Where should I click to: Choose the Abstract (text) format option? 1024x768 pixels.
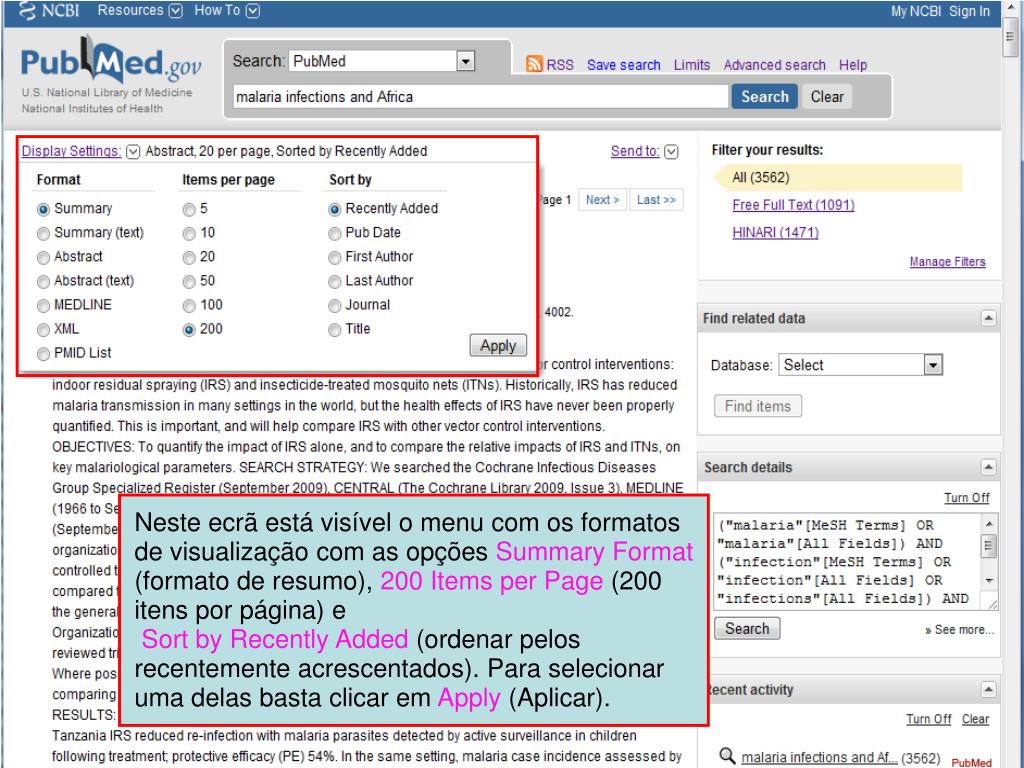43,282
